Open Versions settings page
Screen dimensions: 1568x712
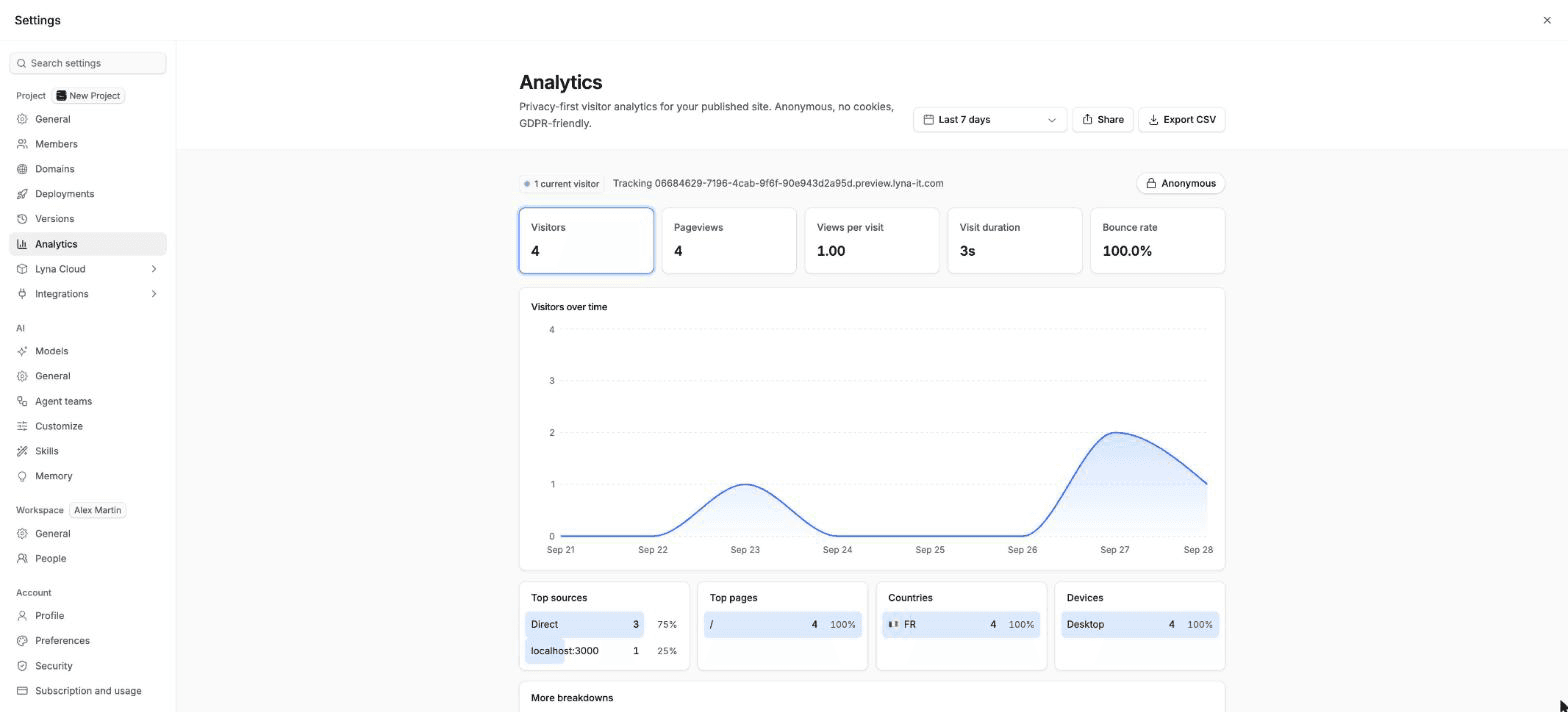(x=88, y=219)
